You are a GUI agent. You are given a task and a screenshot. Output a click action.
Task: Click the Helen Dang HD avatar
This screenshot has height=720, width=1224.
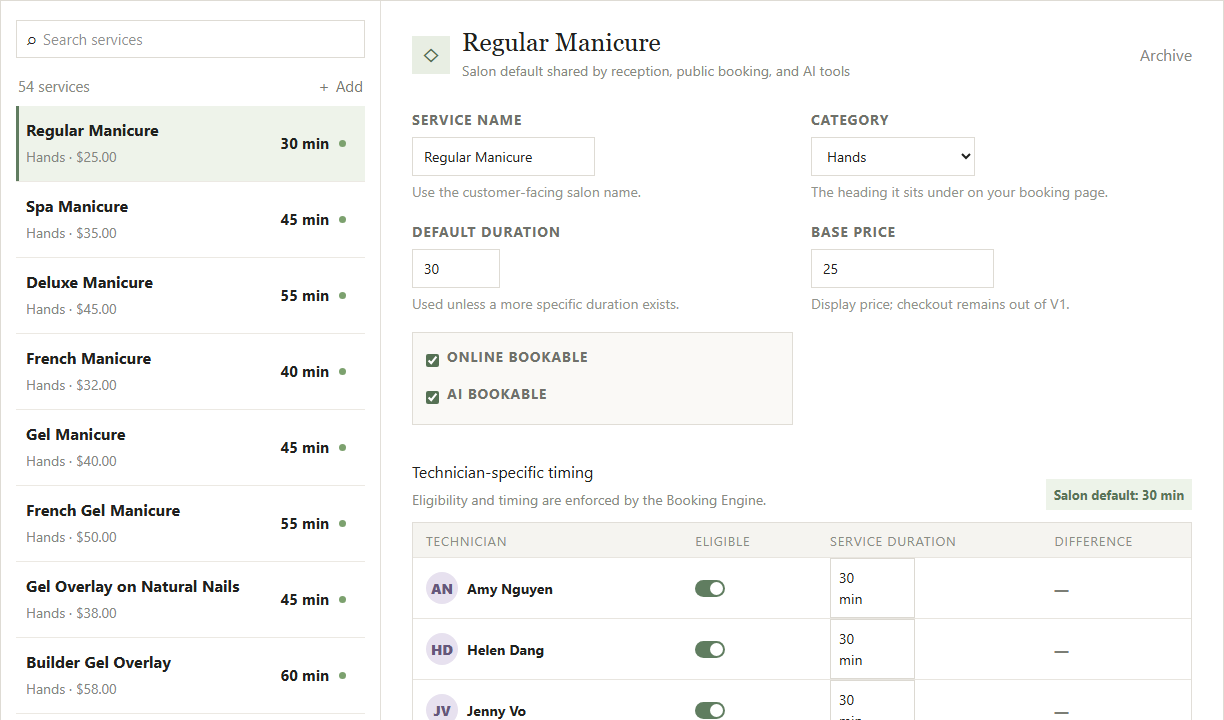442,650
